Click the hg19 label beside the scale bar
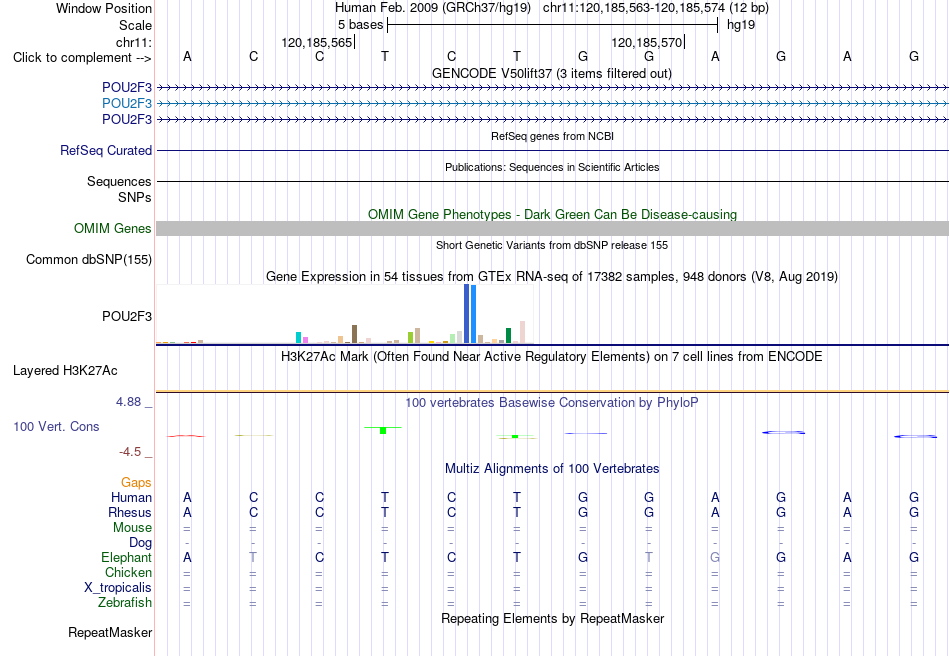This screenshot has height=656, width=950. (x=741, y=25)
